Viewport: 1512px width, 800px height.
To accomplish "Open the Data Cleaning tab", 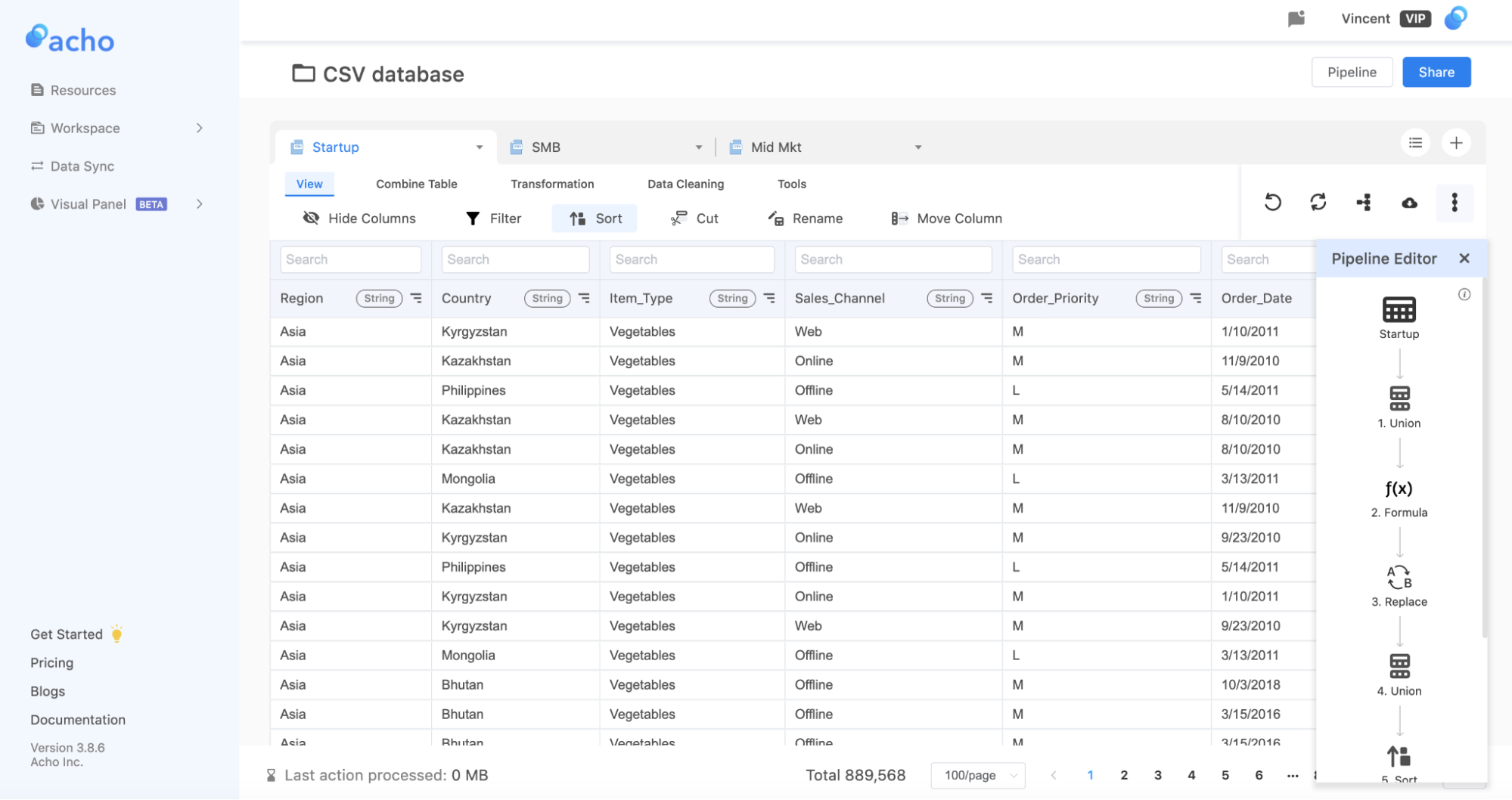I will point(685,184).
